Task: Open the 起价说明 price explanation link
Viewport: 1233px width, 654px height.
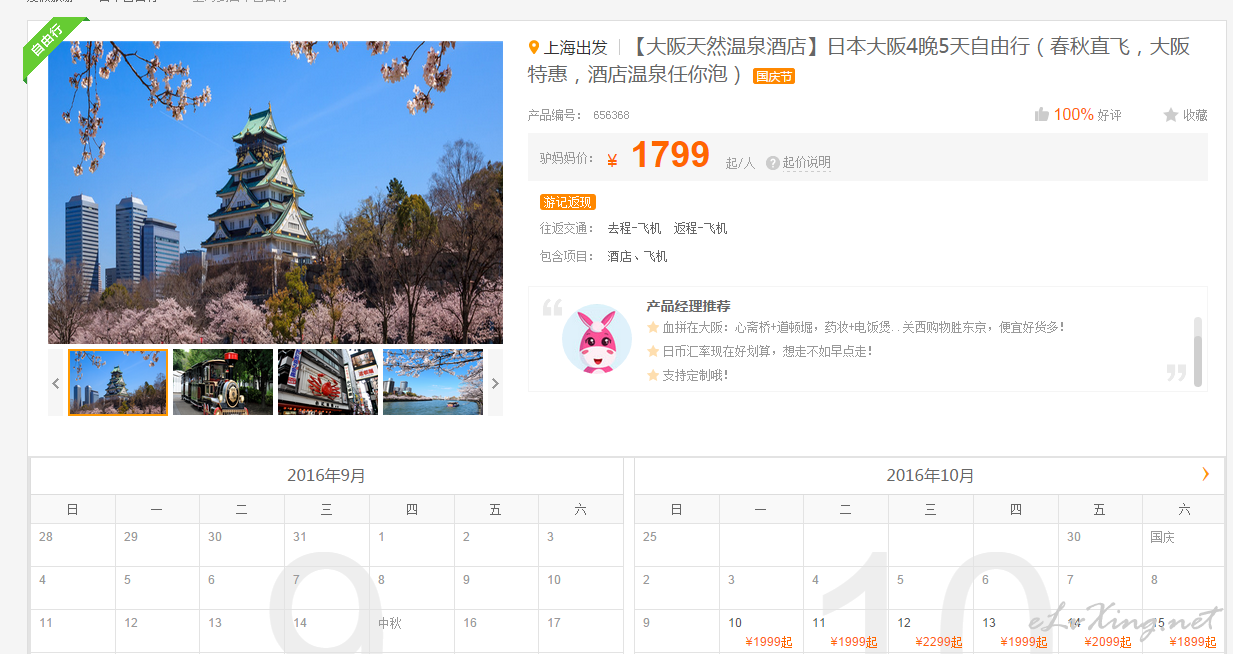Action: (x=806, y=163)
